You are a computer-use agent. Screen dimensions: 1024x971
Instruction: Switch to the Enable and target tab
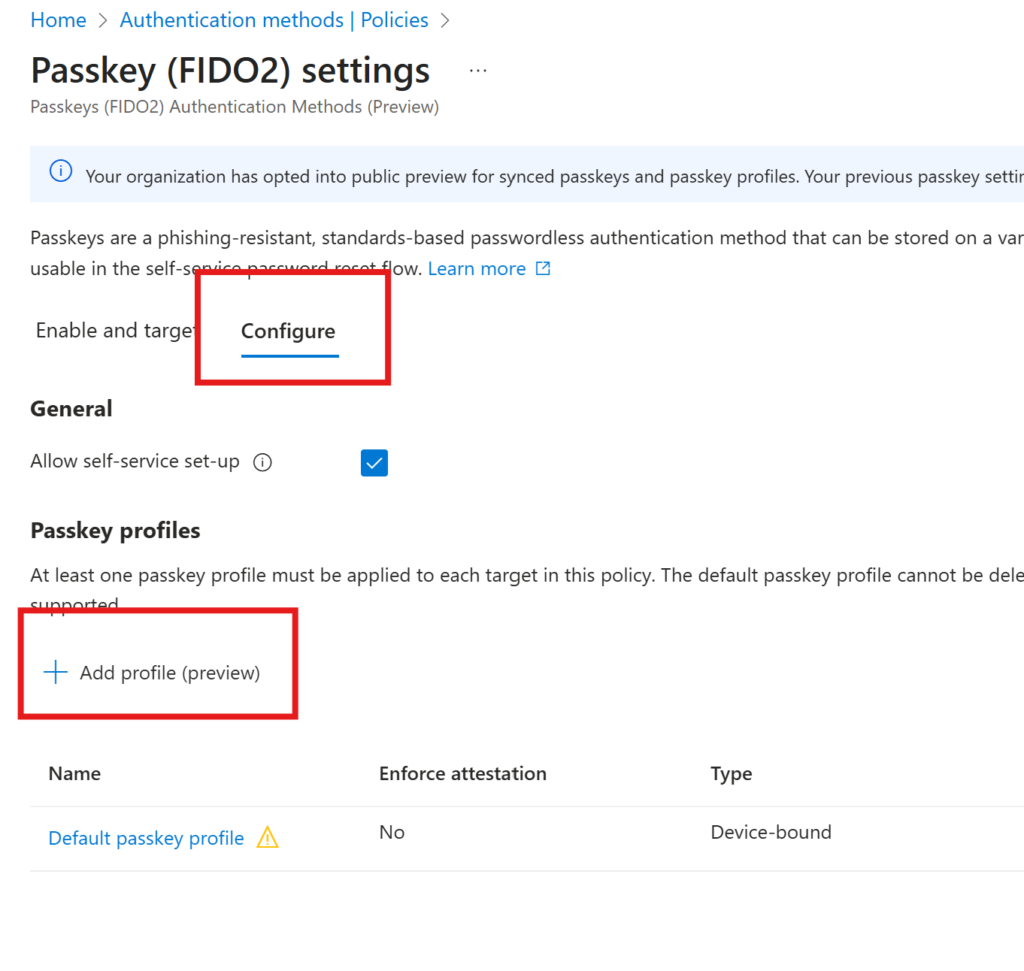[113, 331]
